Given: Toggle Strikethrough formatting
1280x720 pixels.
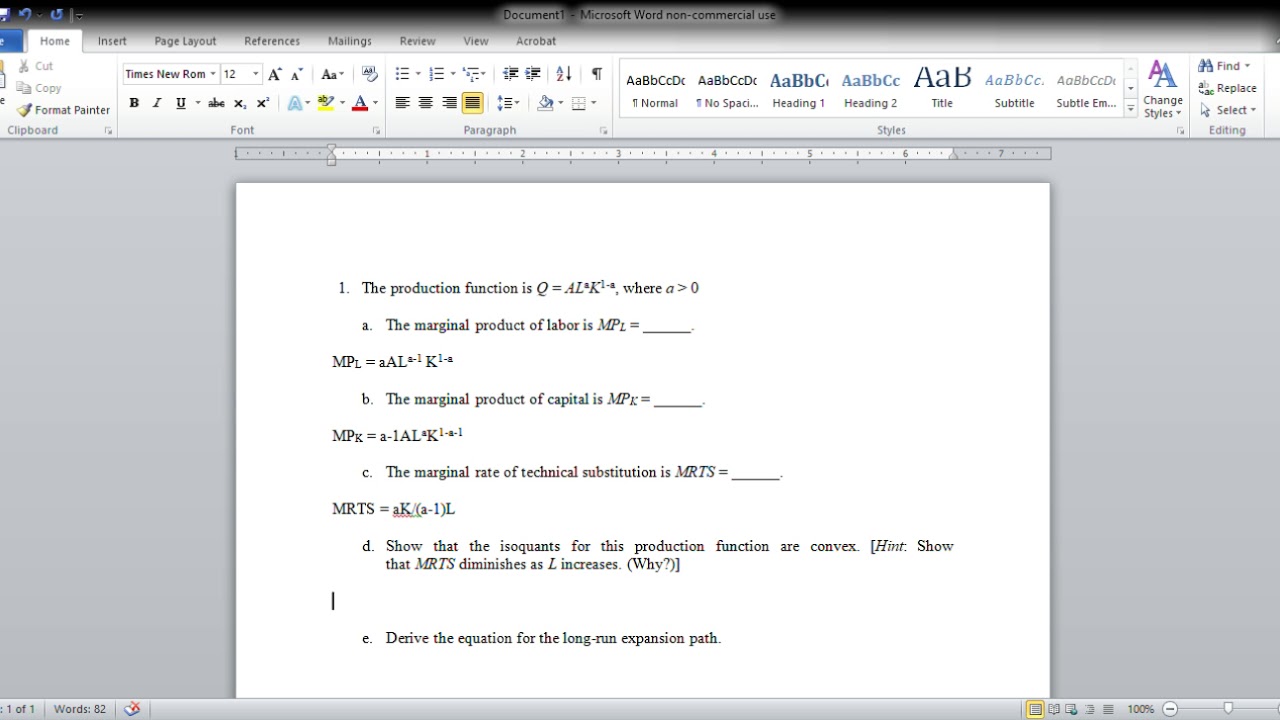Looking at the screenshot, I should pyautogui.click(x=216, y=103).
